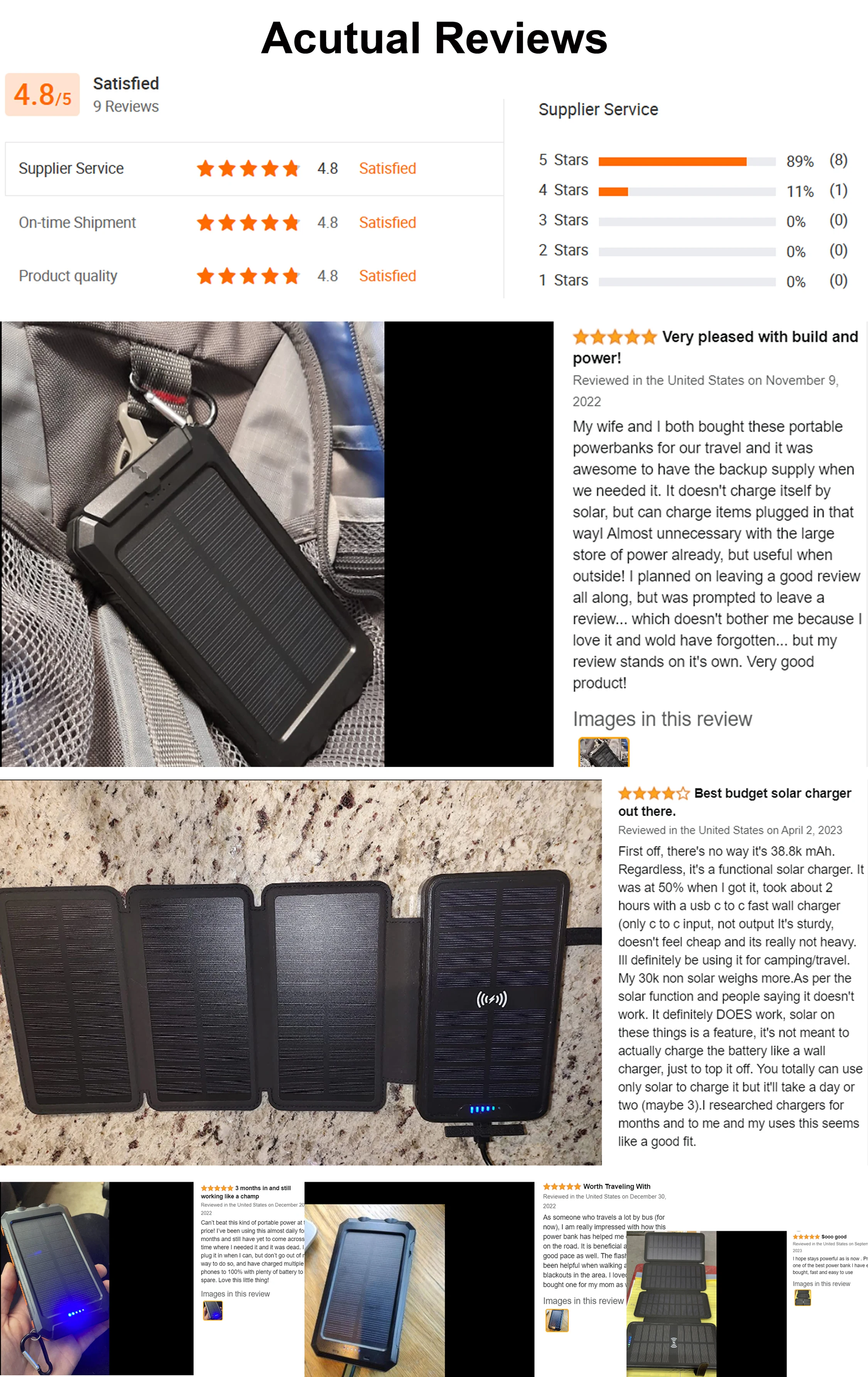868x1377 pixels.
Task: Click the 'Best budget solar charger' review title
Action: (734, 802)
